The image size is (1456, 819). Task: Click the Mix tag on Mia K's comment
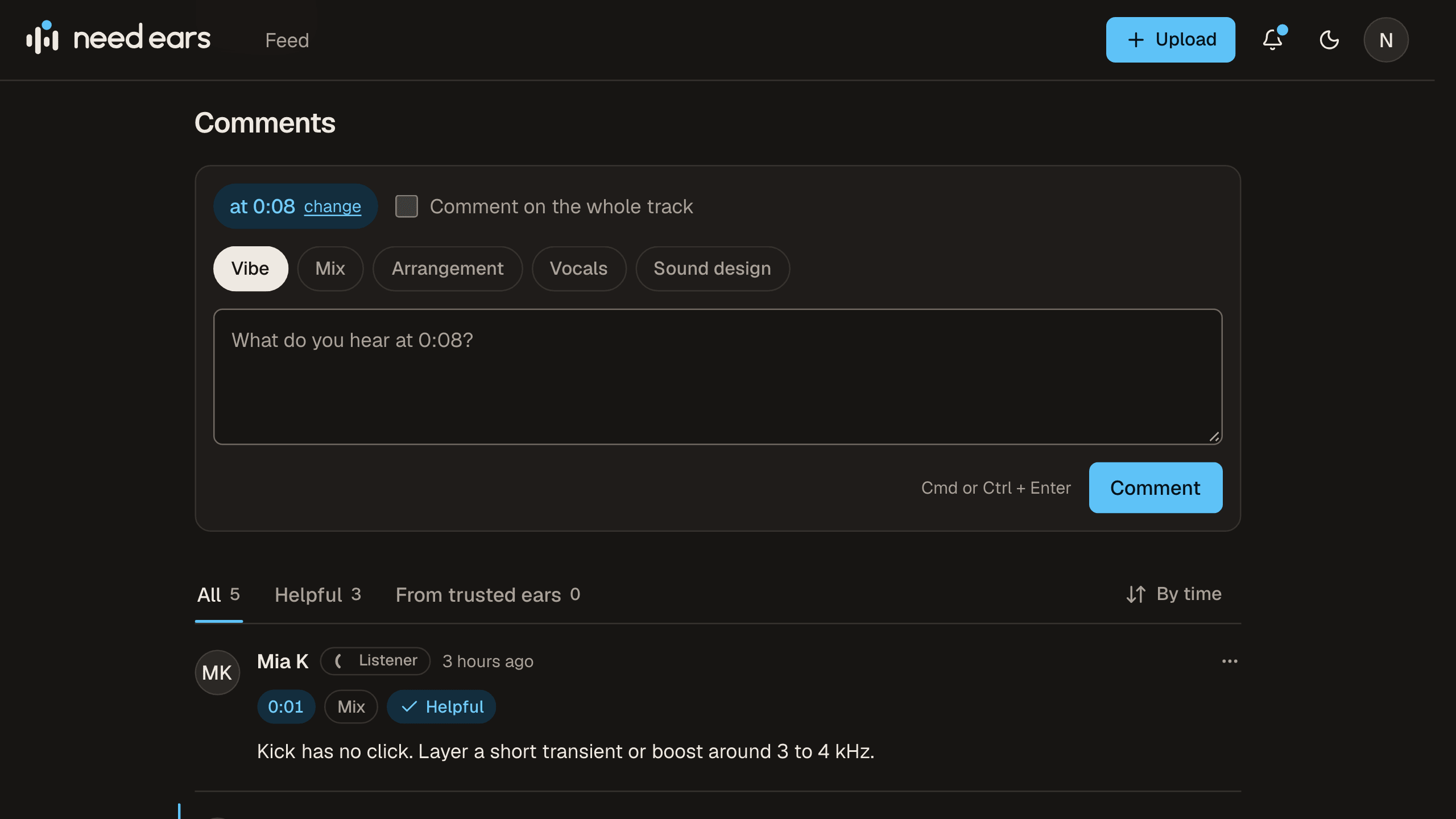[x=351, y=707]
